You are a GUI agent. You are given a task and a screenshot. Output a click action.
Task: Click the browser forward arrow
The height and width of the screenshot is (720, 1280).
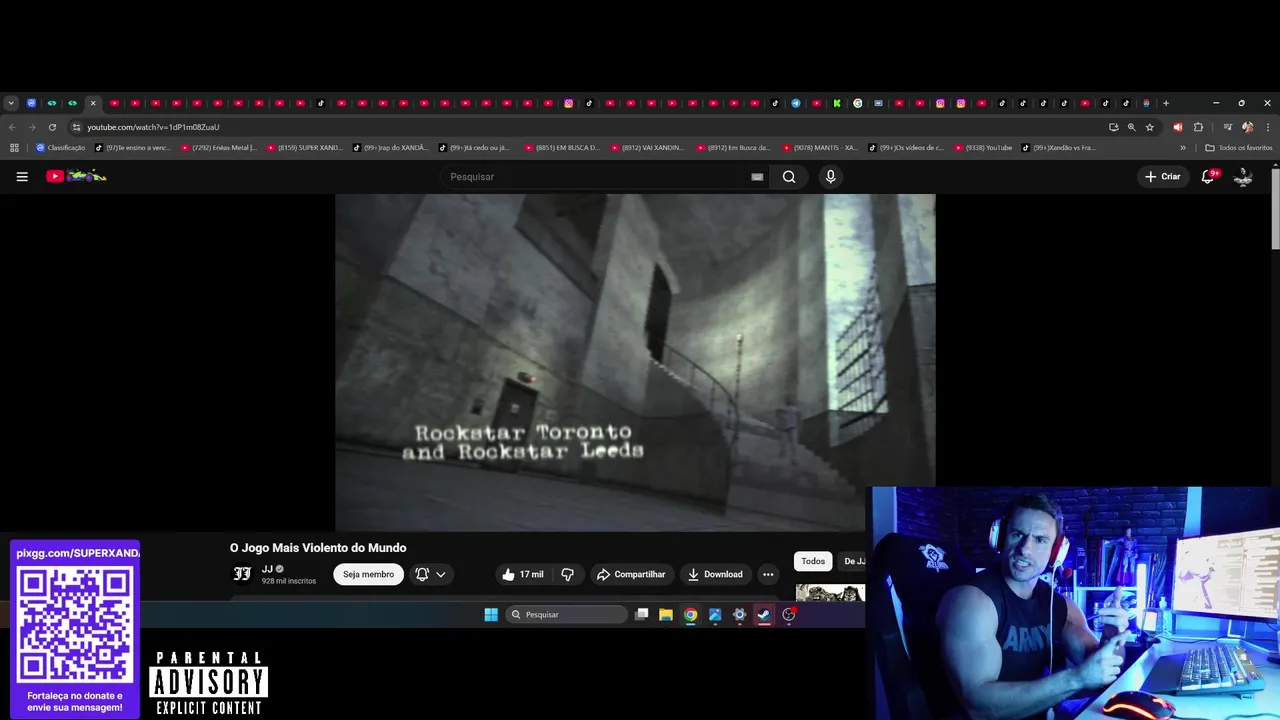pos(32,127)
